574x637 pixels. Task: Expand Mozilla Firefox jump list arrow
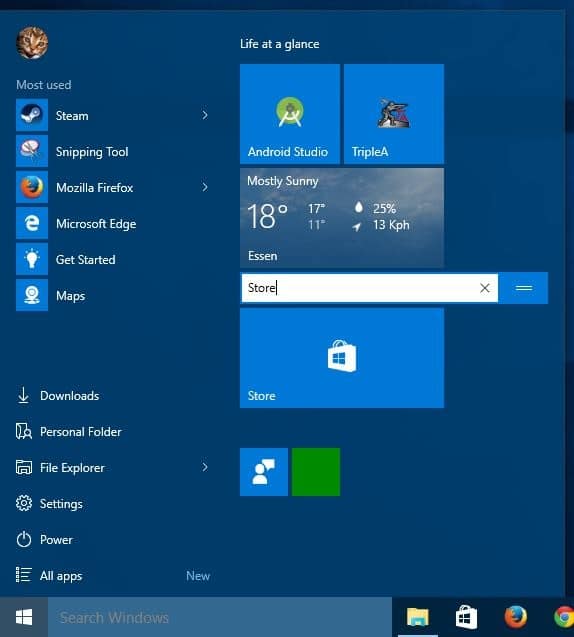pyautogui.click(x=205, y=187)
